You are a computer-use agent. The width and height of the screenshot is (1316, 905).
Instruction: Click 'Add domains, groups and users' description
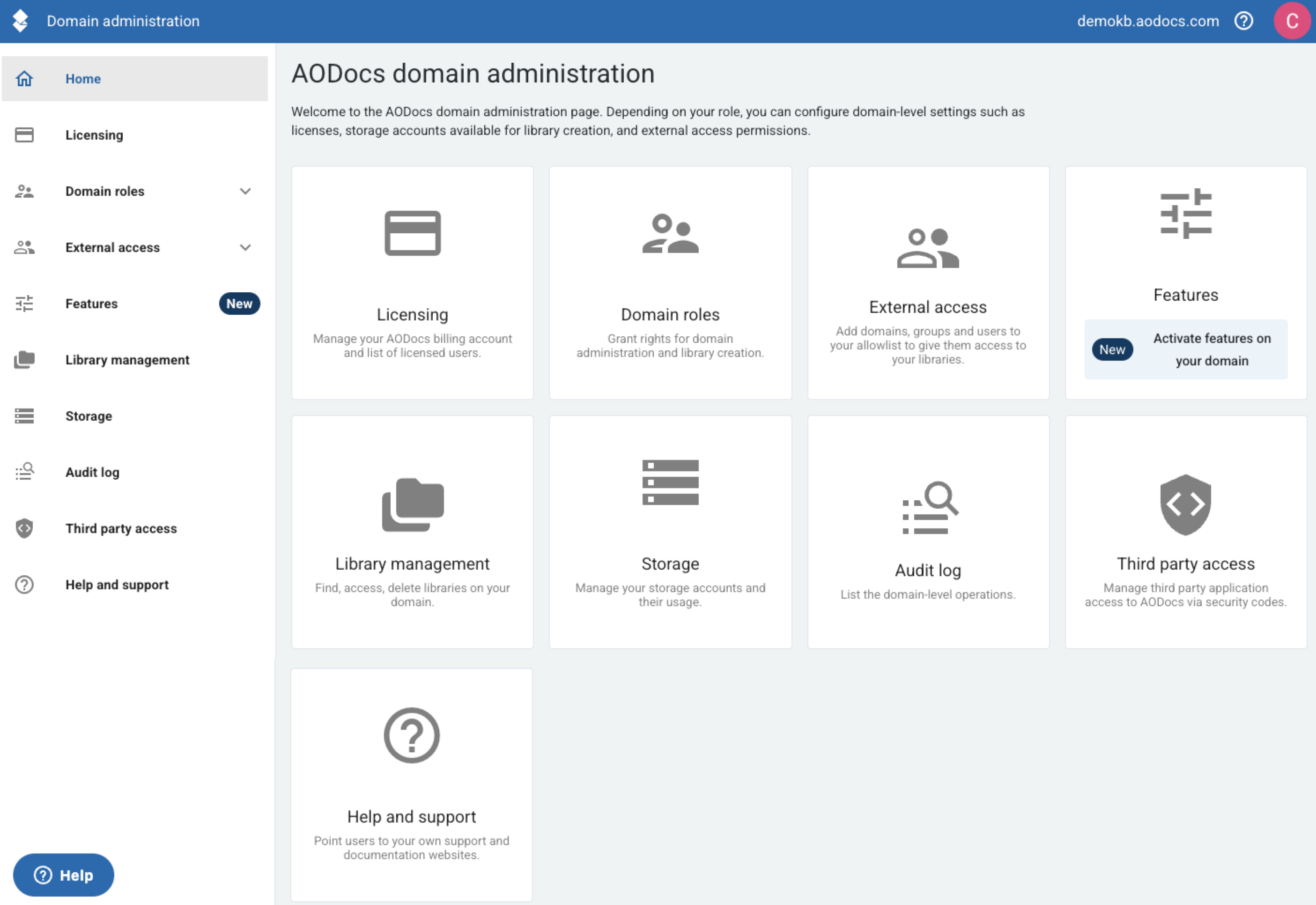point(928,345)
